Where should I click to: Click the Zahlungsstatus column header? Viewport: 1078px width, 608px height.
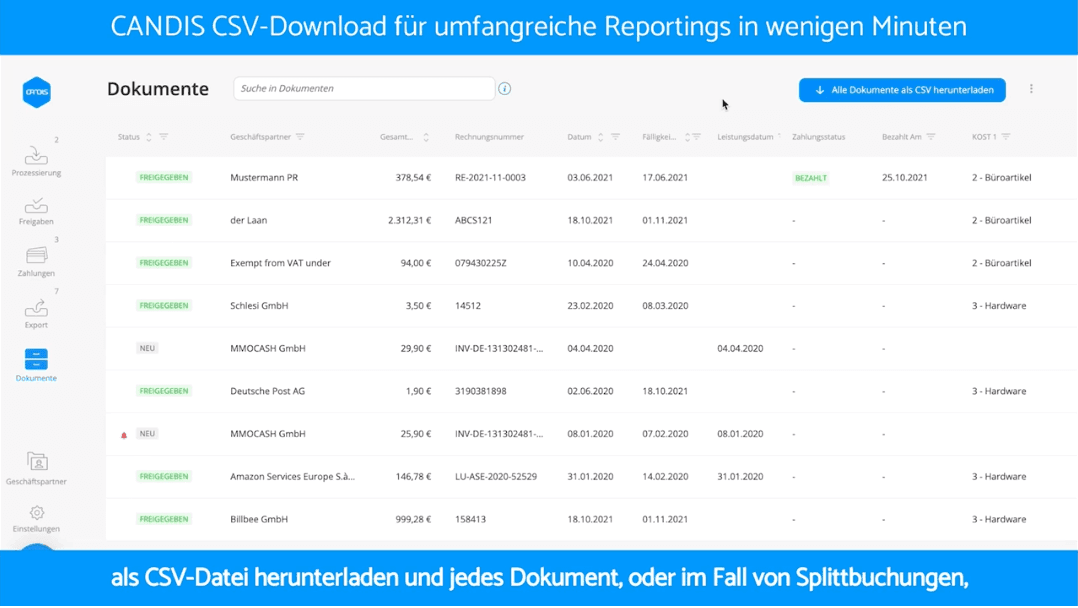818,137
